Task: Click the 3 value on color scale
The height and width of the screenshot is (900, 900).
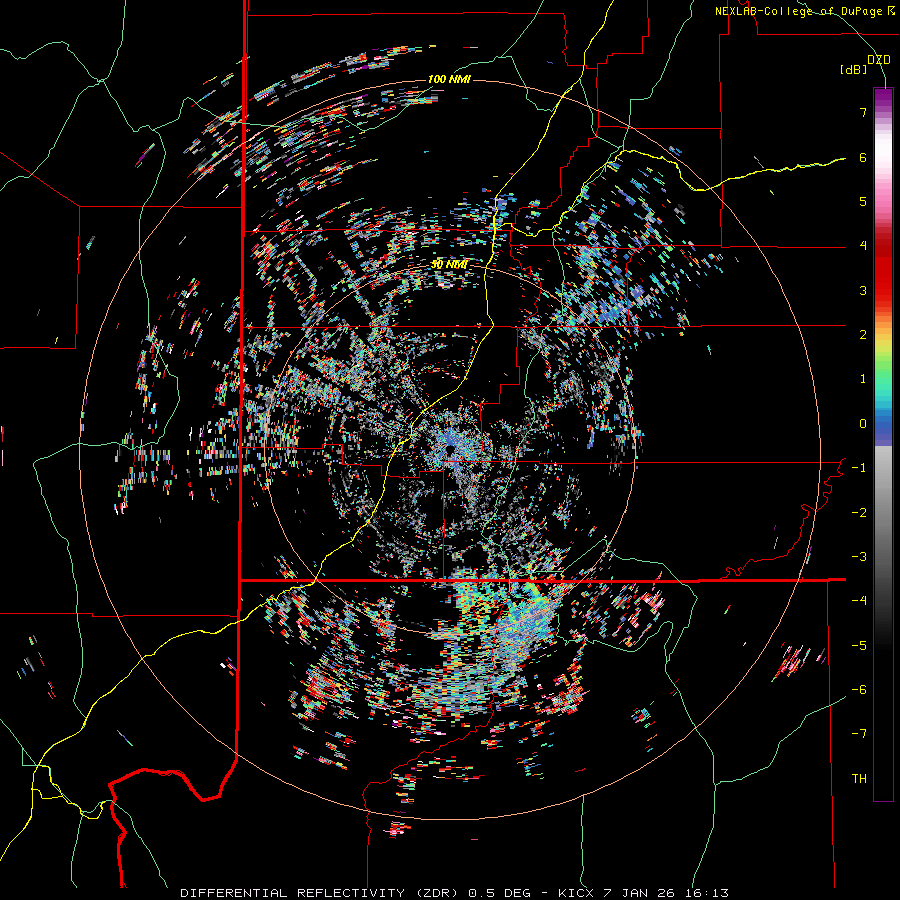Action: pyautogui.click(x=863, y=290)
